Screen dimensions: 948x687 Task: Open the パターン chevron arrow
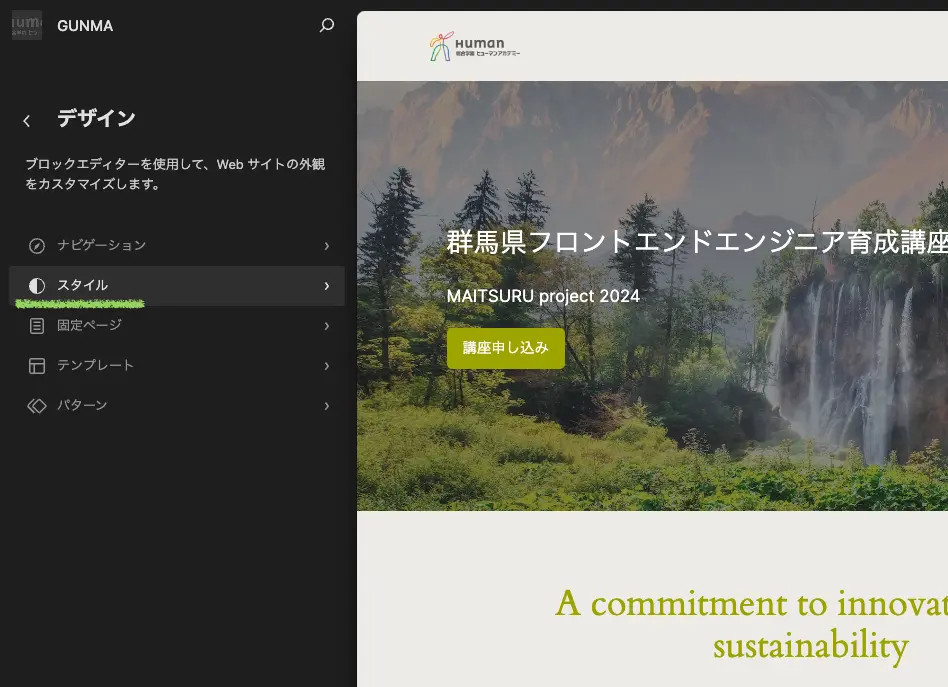[x=327, y=406]
